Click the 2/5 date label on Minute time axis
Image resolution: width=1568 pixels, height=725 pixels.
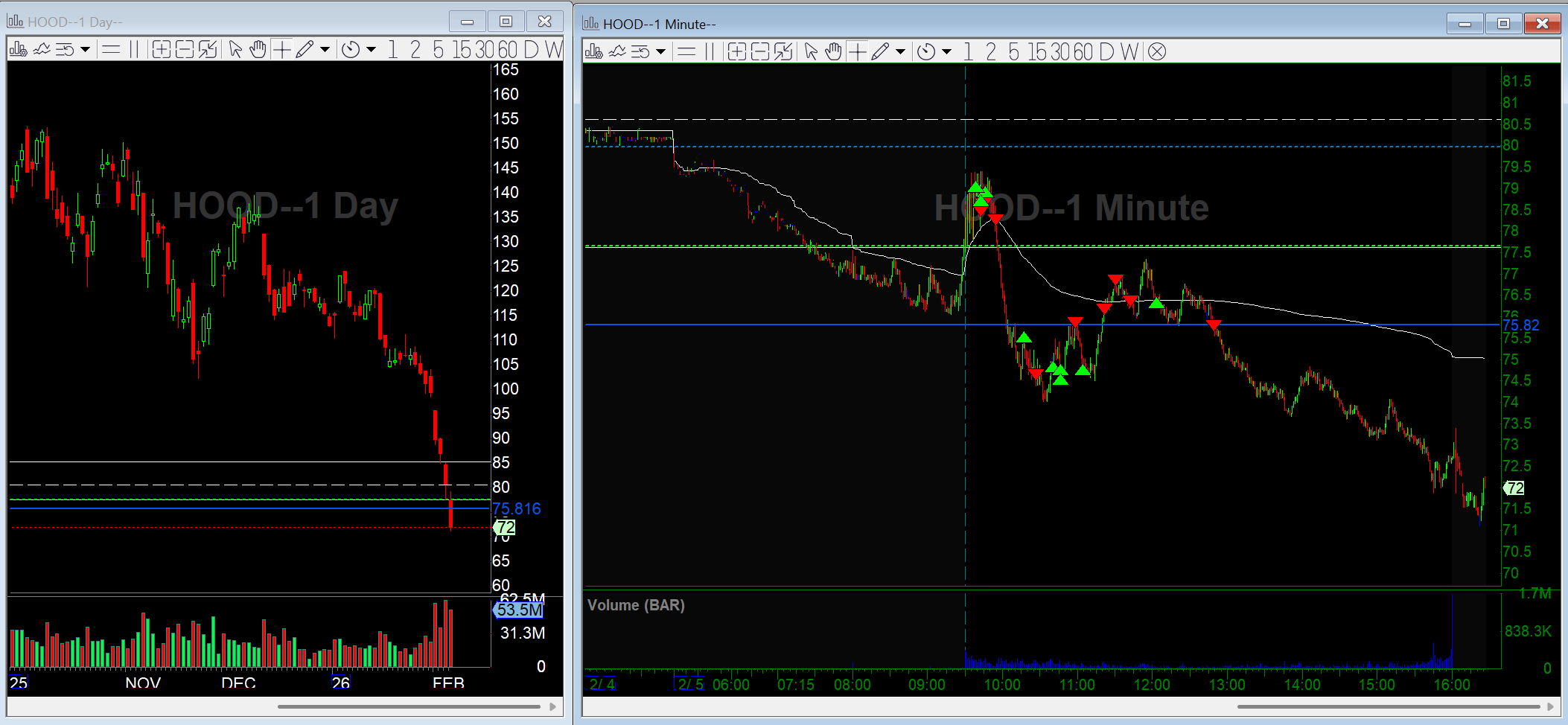[689, 684]
